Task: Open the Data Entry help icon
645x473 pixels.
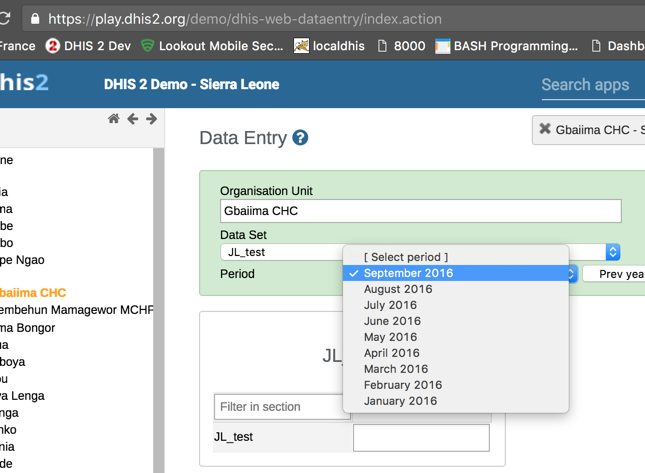Action: pos(300,139)
